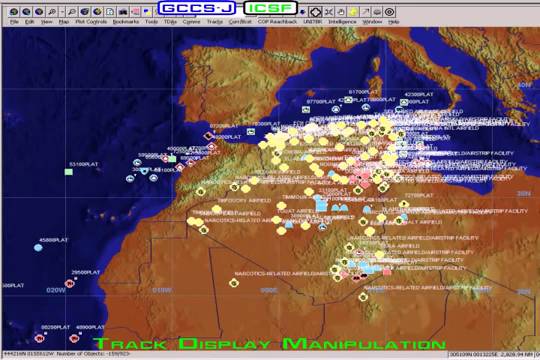Select the red track symbol 00200PLAT
The image size is (540, 360).
[40, 339]
